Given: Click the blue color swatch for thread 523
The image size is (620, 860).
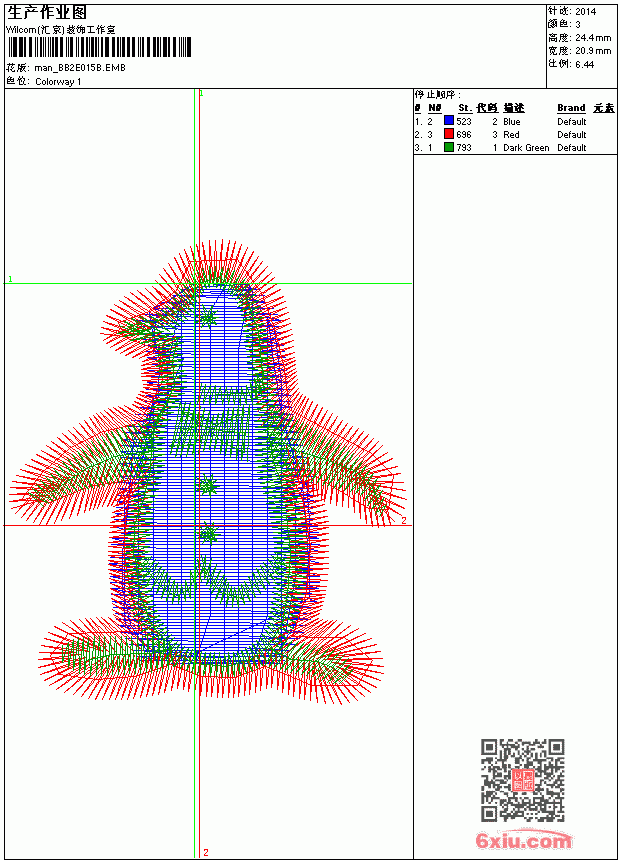Looking at the screenshot, I should [x=449, y=121].
